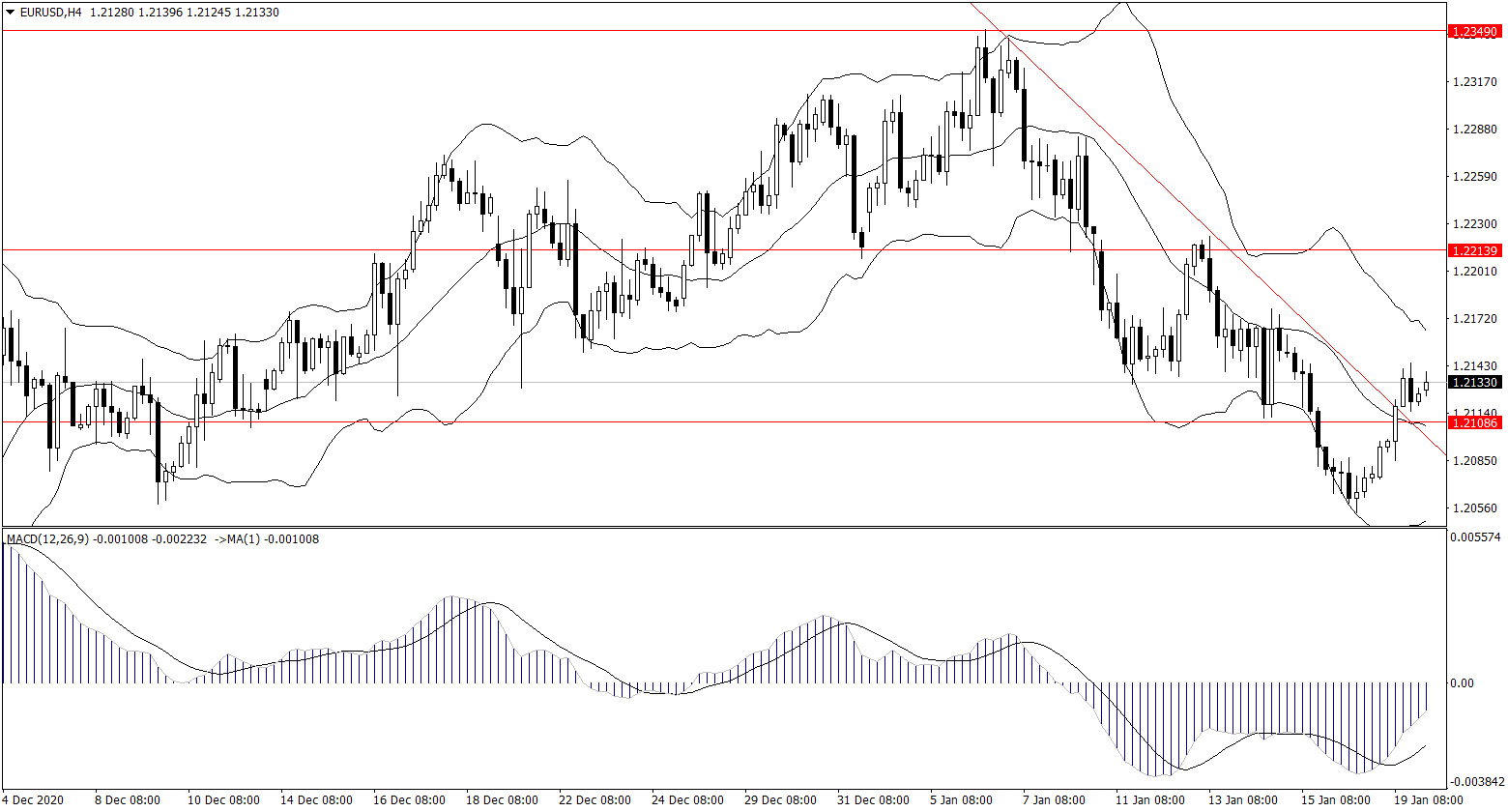Click the 4 Dec 2020 date label
Image resolution: width=1508 pixels, height=812 pixels.
point(33,800)
